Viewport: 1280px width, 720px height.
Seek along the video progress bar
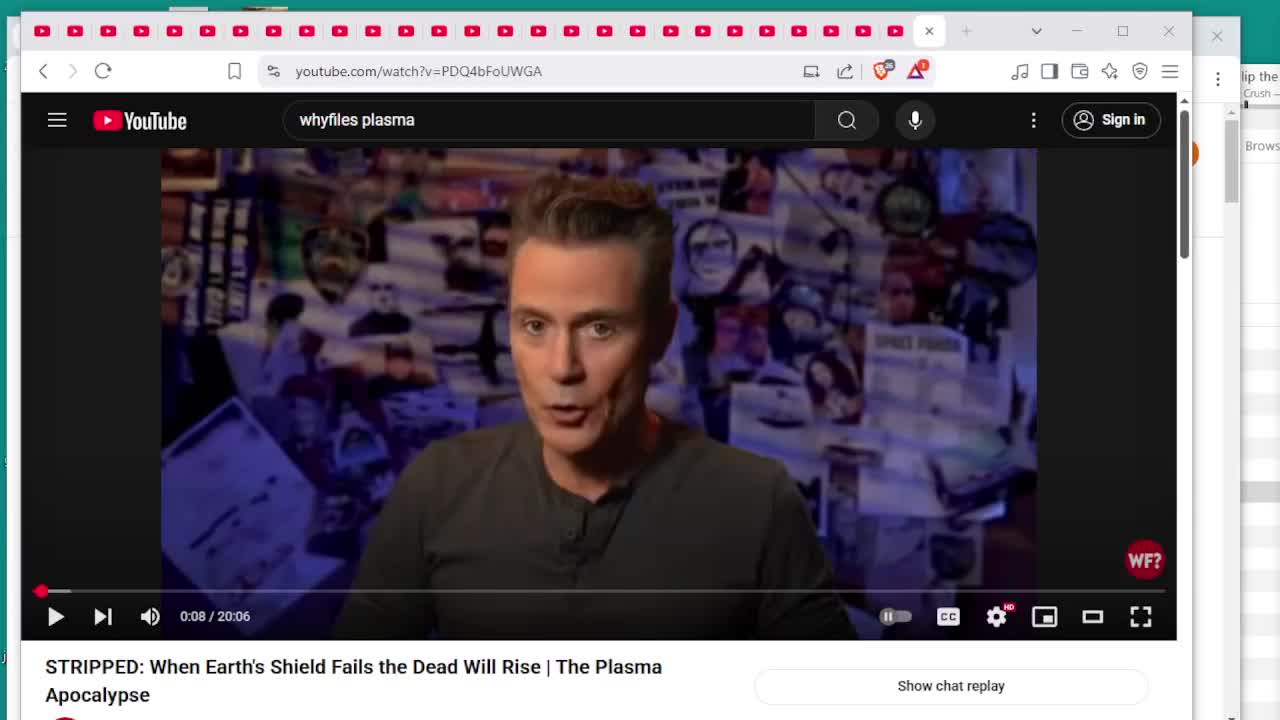(x=600, y=591)
